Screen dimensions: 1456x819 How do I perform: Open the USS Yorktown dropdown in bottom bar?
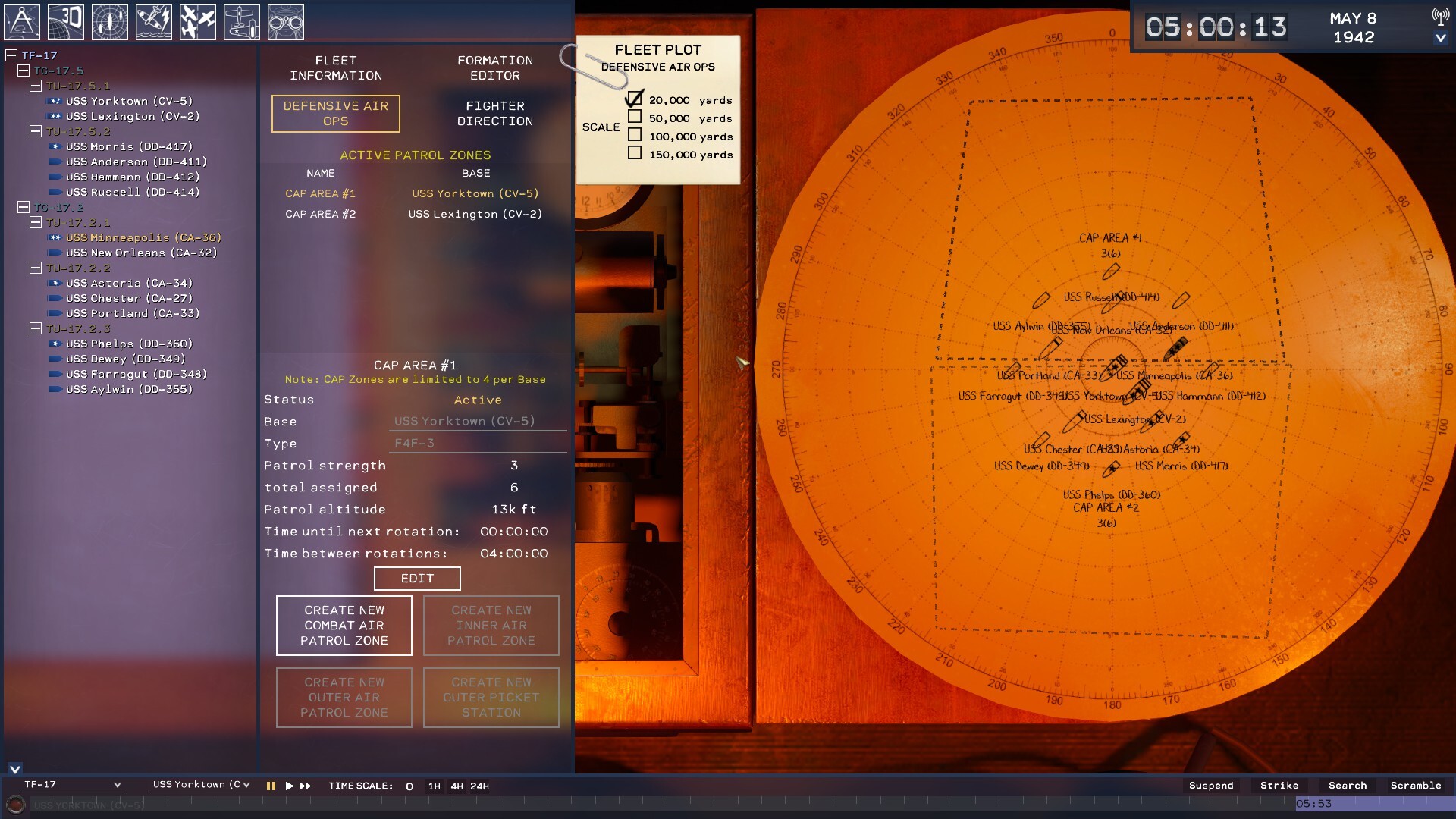(x=201, y=785)
